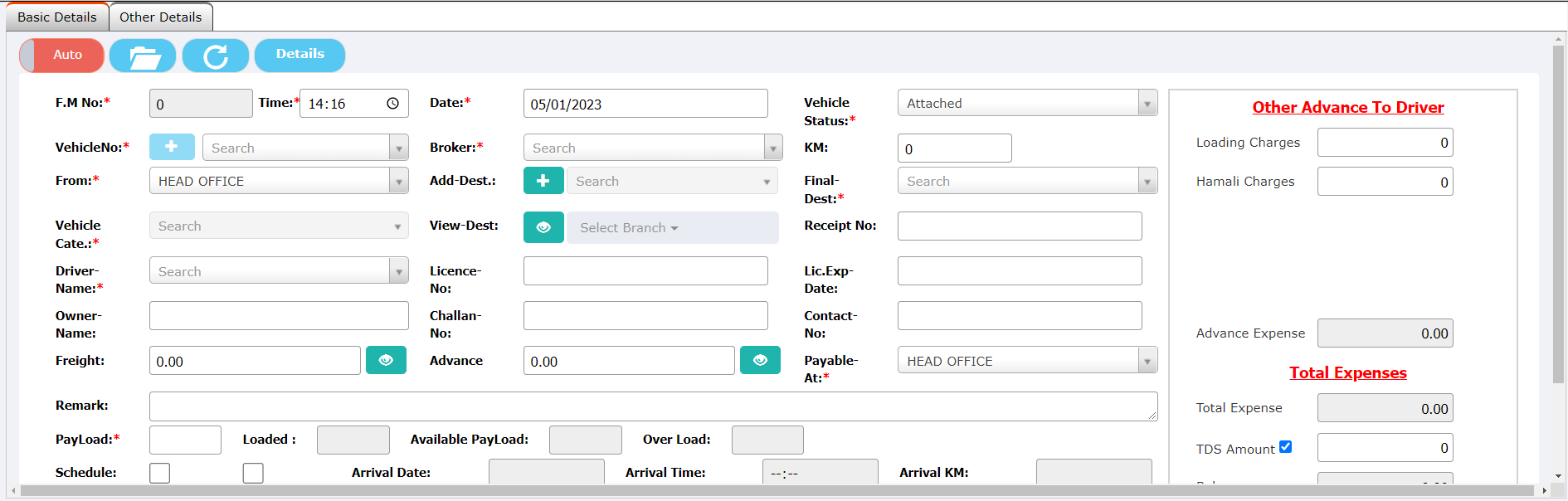Click the plus button for Add-Dest

click(543, 181)
